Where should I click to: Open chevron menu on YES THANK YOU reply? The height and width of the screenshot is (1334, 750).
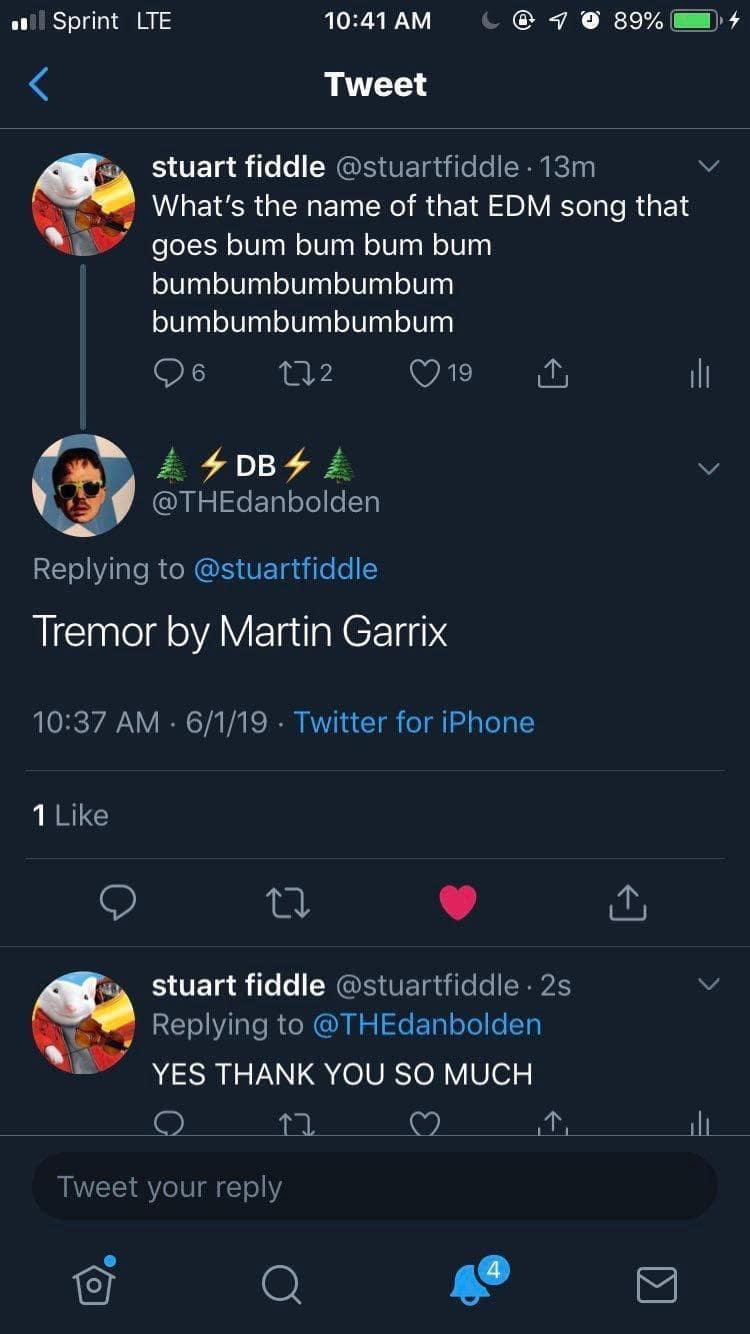click(x=708, y=985)
